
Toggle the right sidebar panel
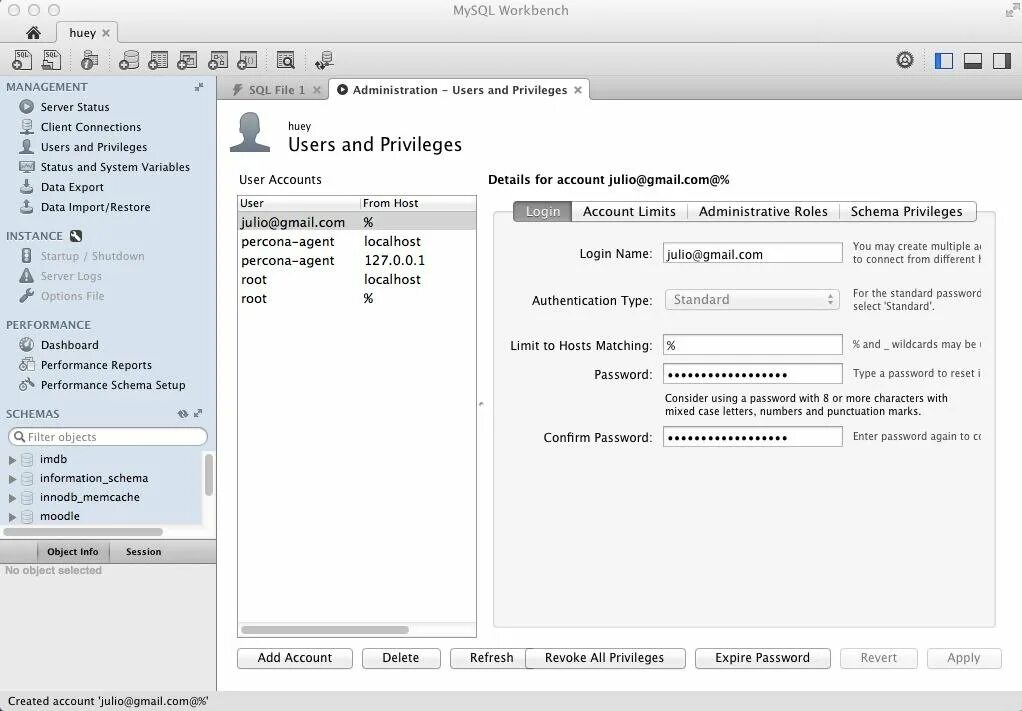1002,61
